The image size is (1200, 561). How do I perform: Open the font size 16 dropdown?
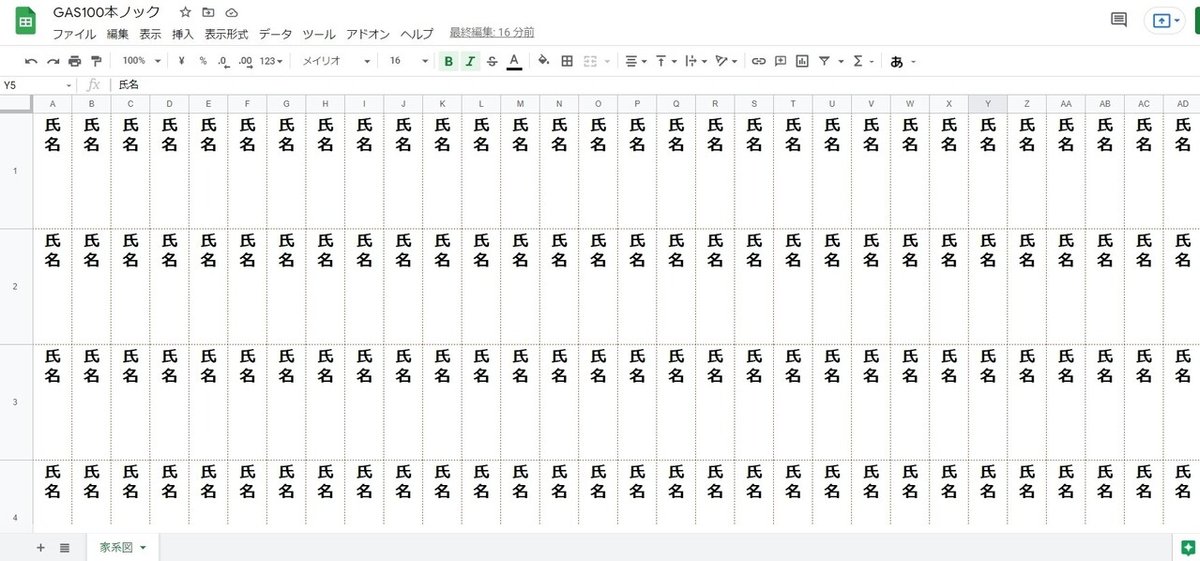click(408, 61)
